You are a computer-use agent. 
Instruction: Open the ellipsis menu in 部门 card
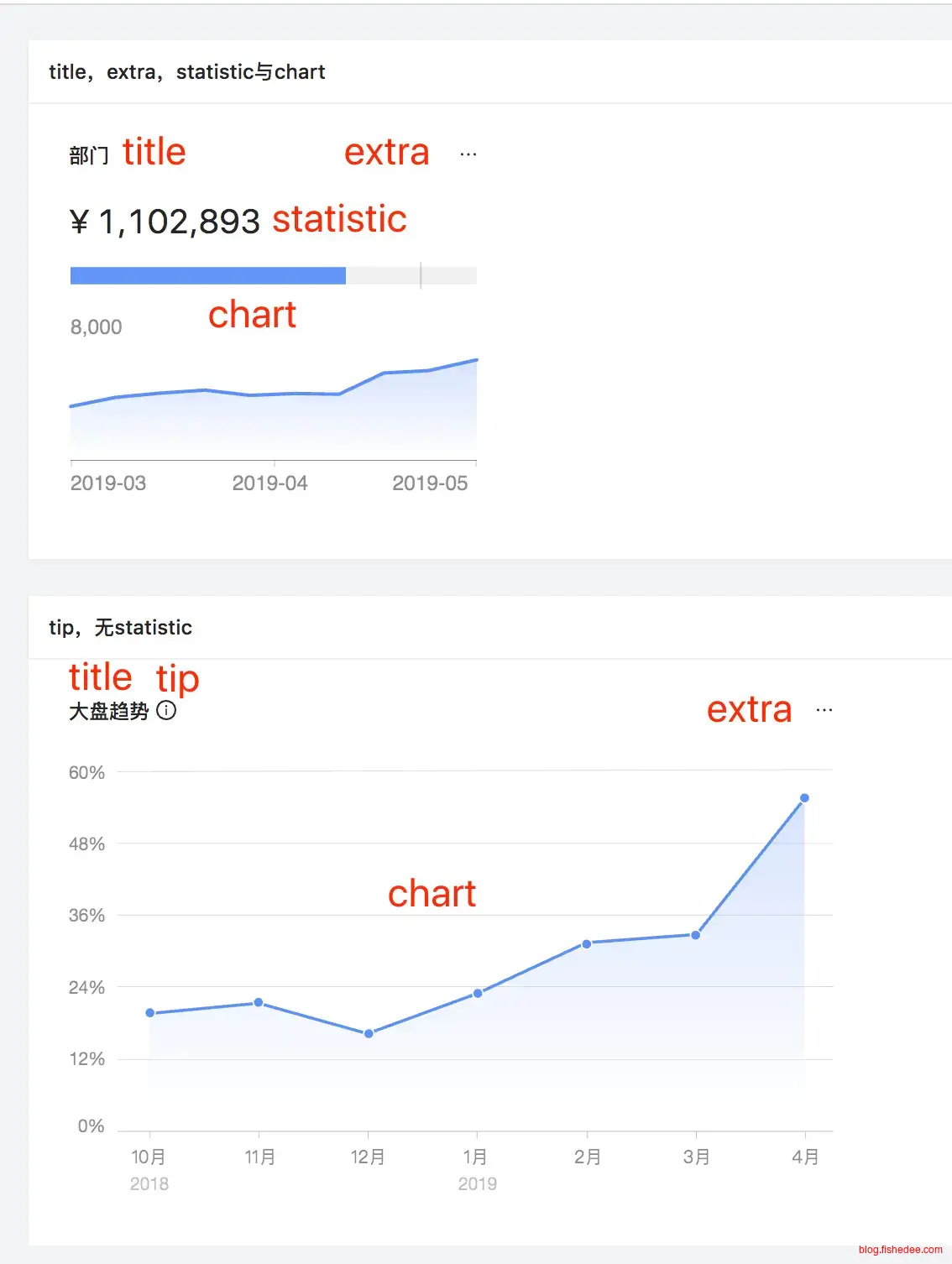tap(468, 154)
